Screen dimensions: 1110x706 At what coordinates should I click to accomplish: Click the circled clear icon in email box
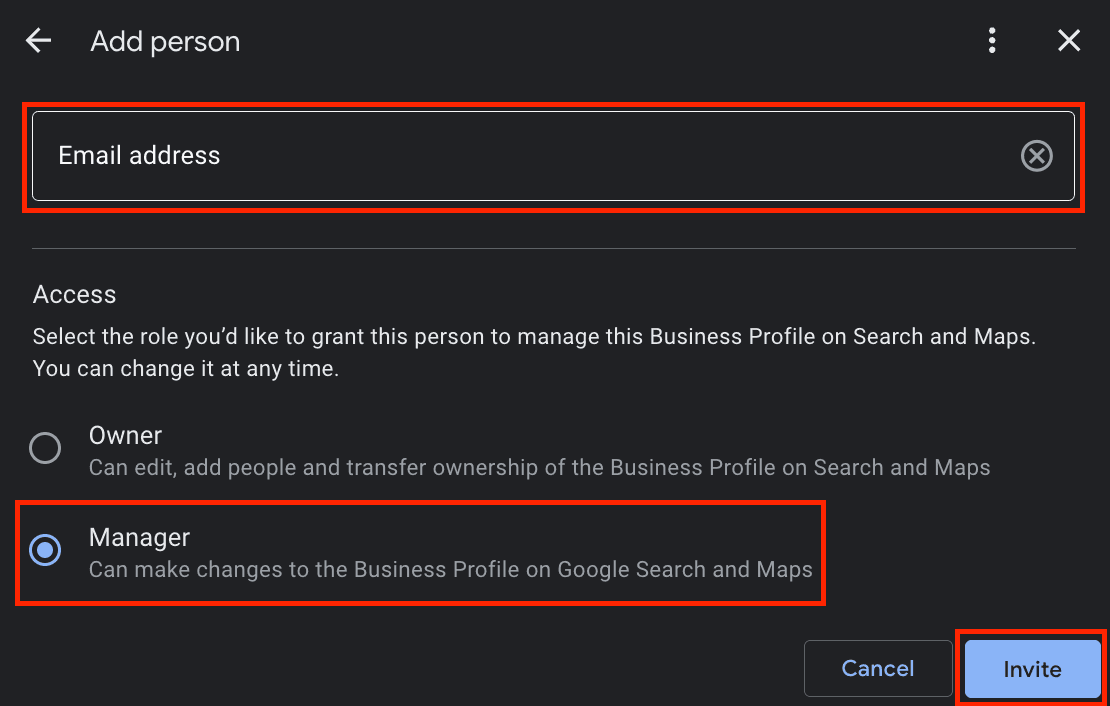pos(1037,155)
